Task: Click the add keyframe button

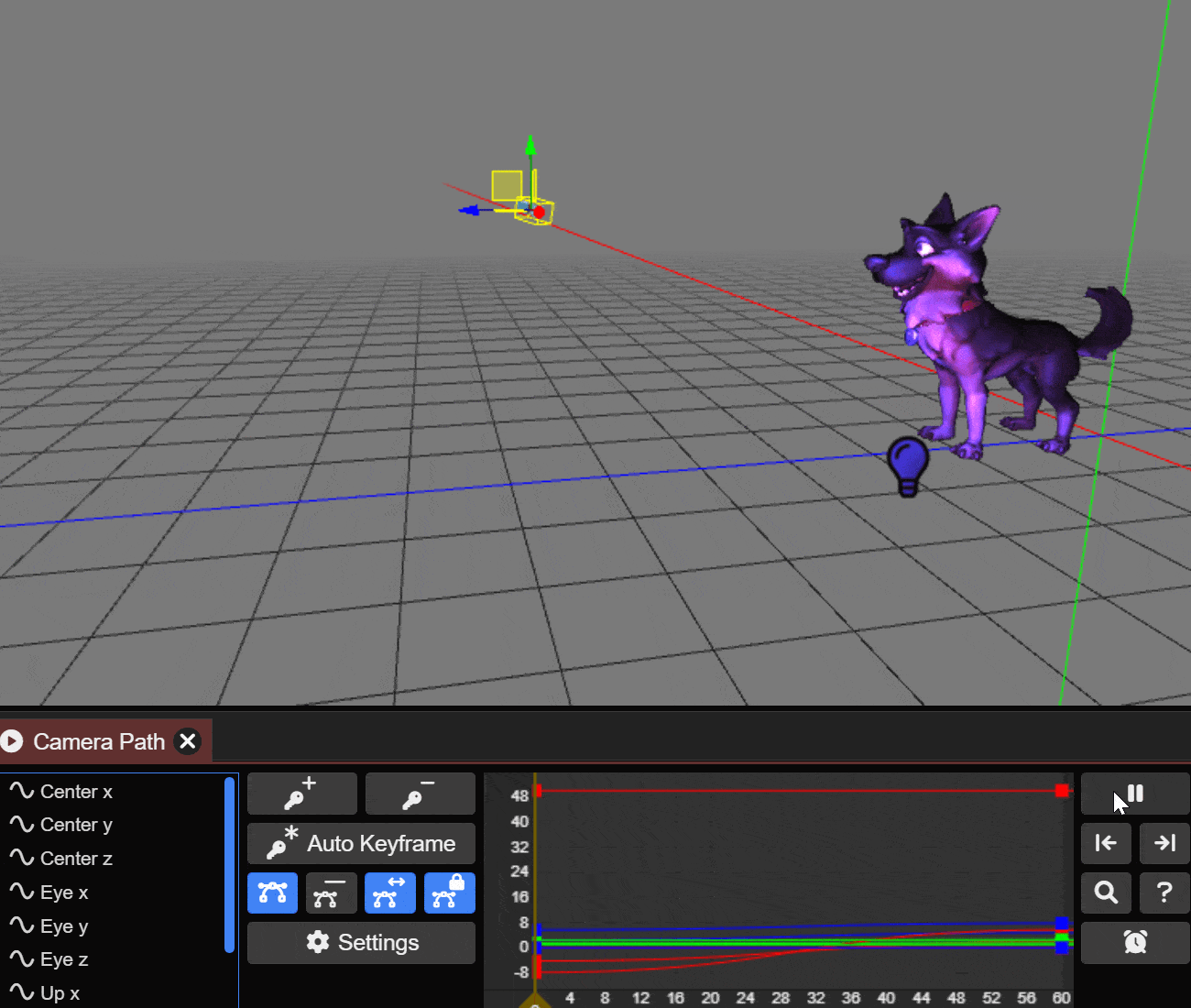Action: tap(301, 794)
